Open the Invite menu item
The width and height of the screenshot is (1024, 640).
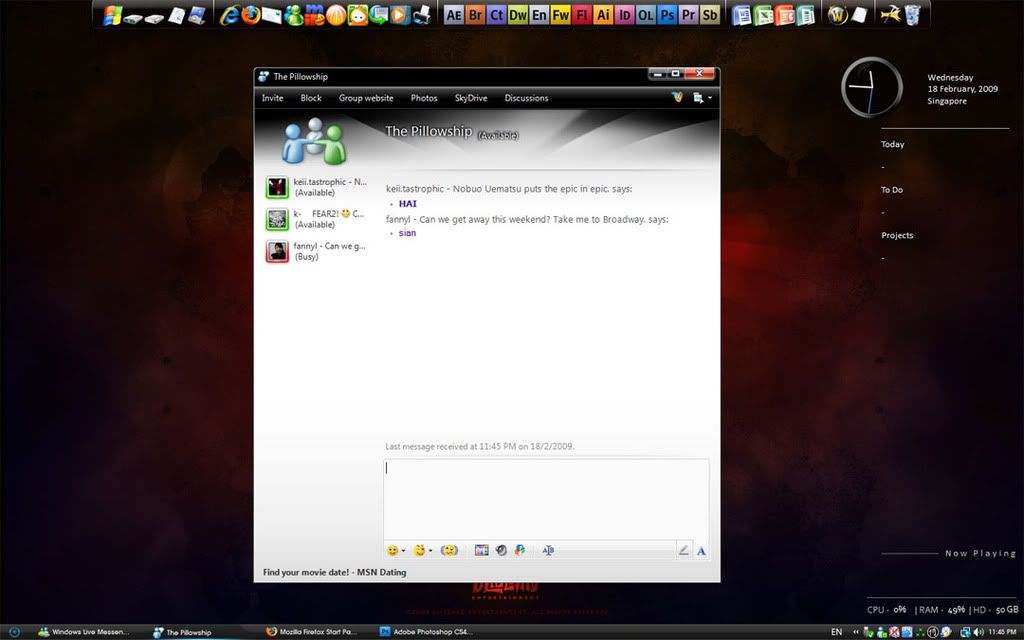pos(272,98)
